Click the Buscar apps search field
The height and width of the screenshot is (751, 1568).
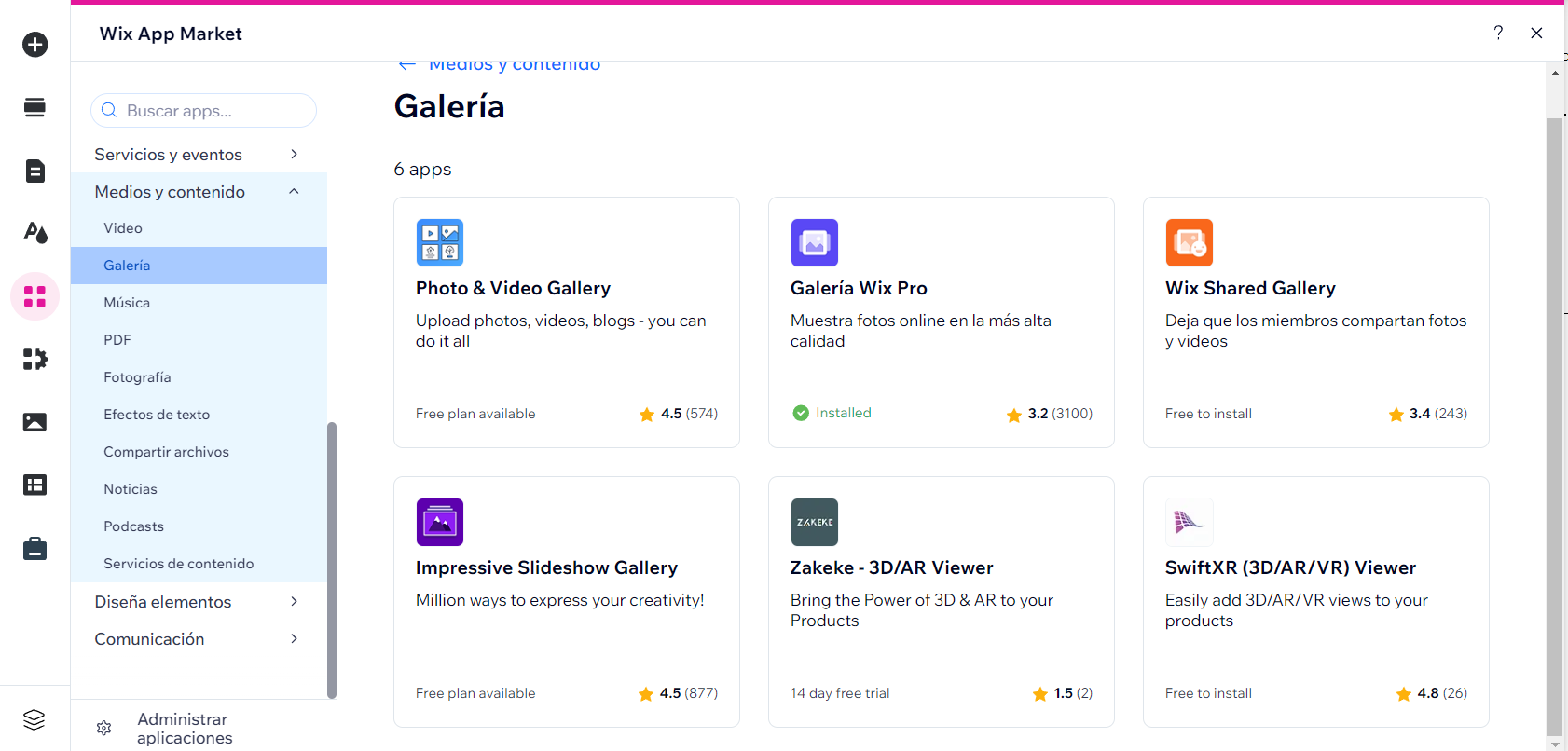pos(214,111)
